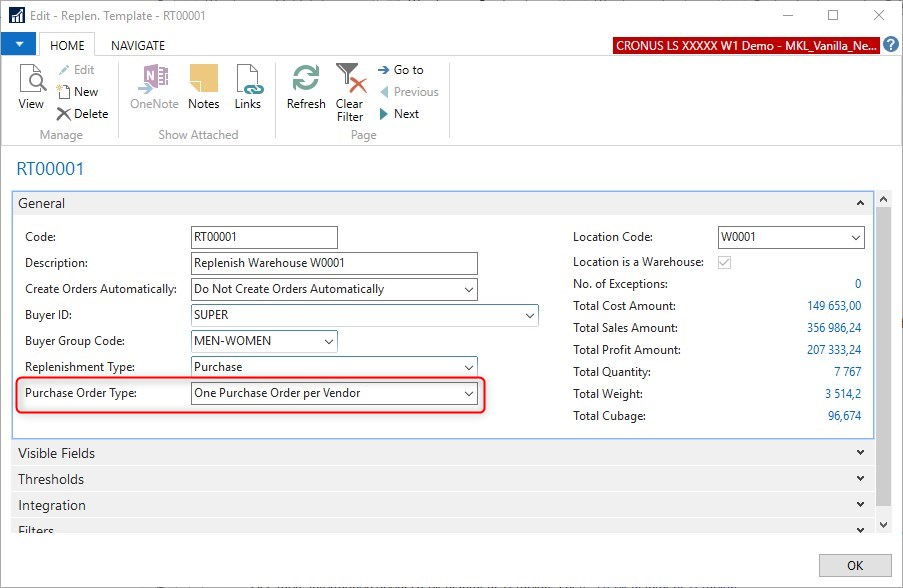
Task: Open Notes from the ribbon
Action: tap(203, 88)
